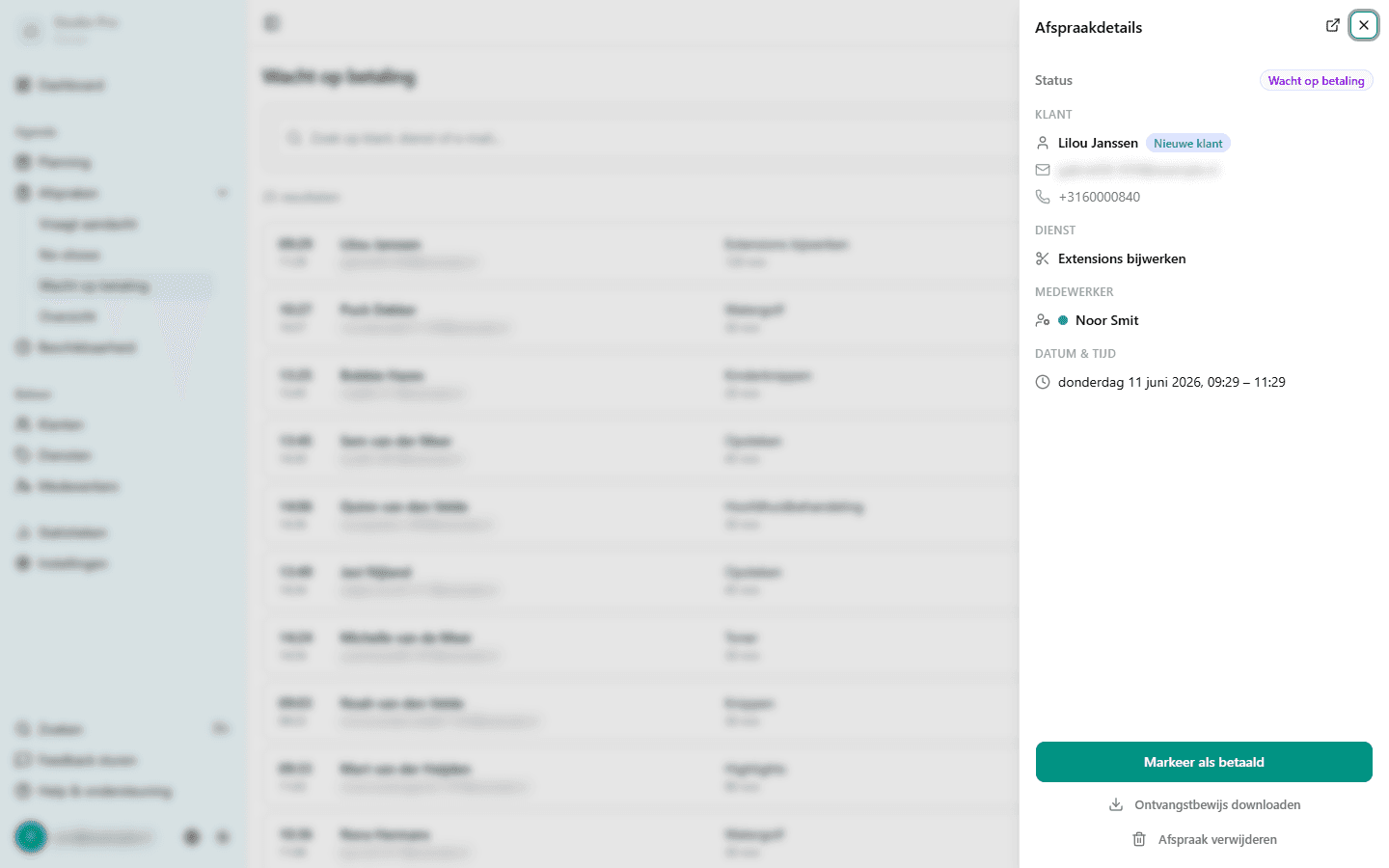Click the person icon beside Lilou Janssen
The height and width of the screenshot is (868, 1389).
[x=1043, y=143]
